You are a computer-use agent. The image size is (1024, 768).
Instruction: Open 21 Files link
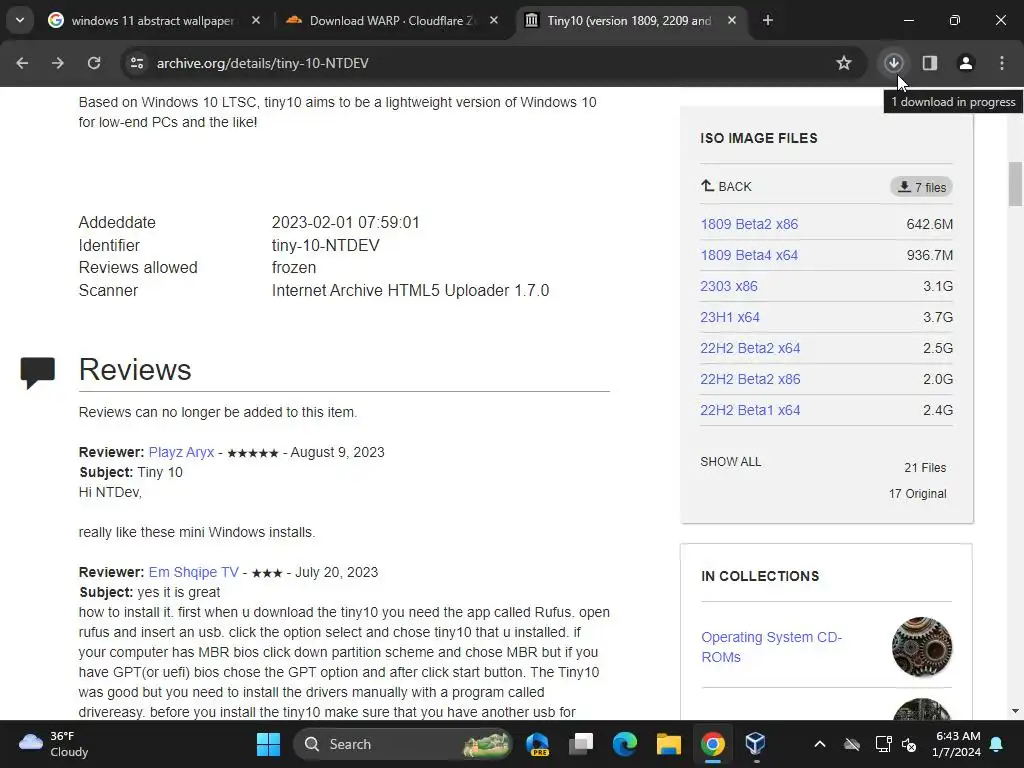point(925,468)
